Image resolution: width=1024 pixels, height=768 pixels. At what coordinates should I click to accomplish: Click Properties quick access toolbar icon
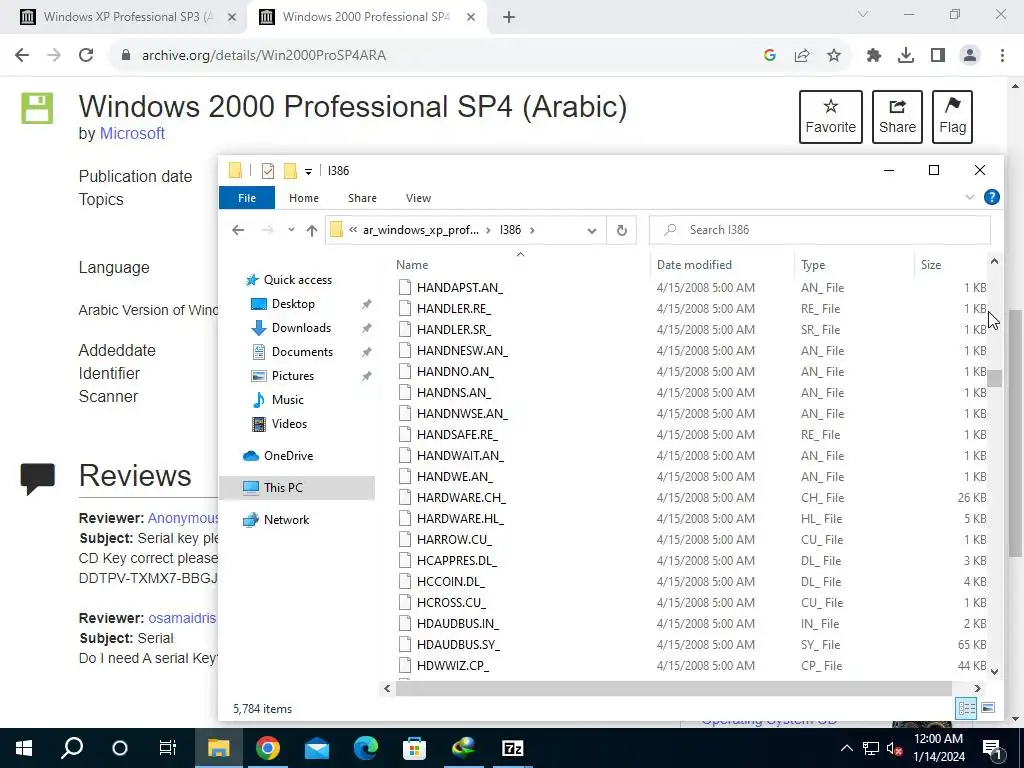tap(268, 171)
